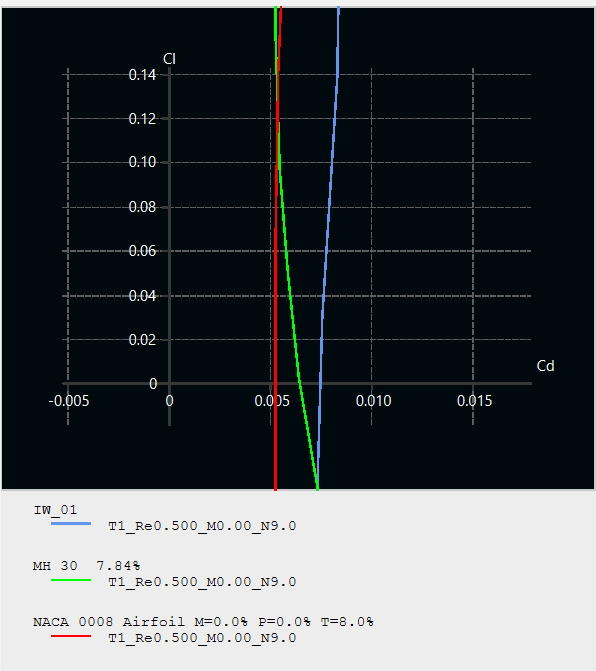596x671 pixels.
Task: Click MH 30 polar name T1_Re0.500
Action: (202, 582)
